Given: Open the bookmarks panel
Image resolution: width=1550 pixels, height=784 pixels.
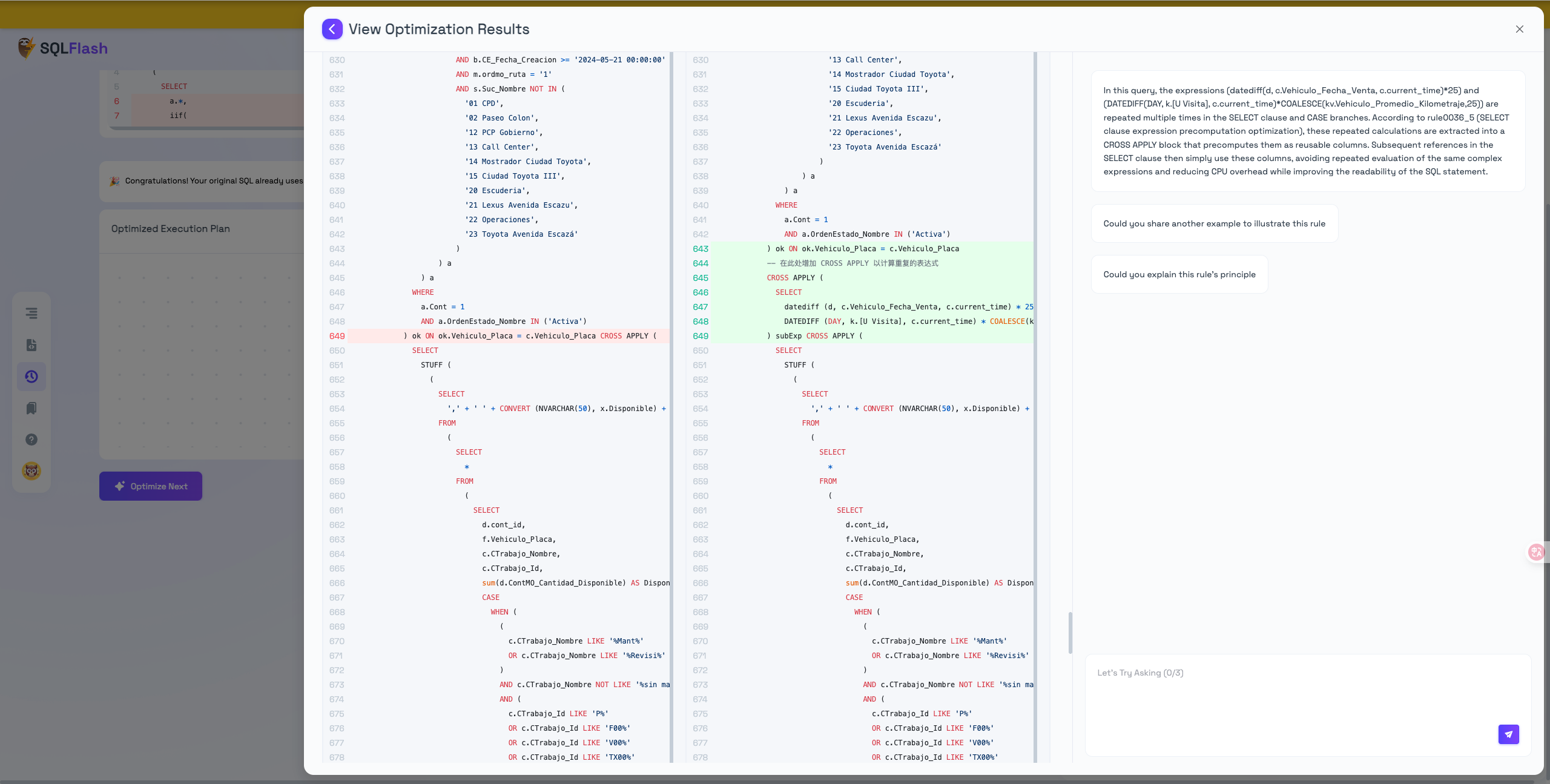Looking at the screenshot, I should tap(31, 408).
